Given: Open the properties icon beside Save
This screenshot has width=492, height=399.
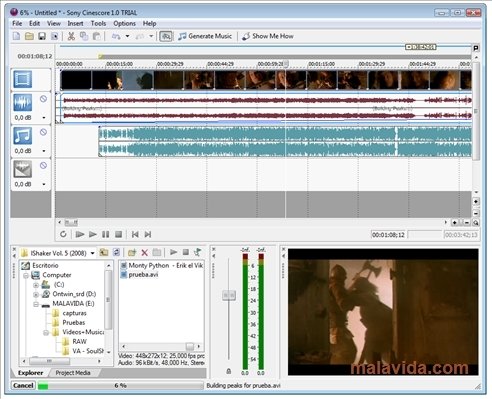Looking at the screenshot, I should click(54, 36).
